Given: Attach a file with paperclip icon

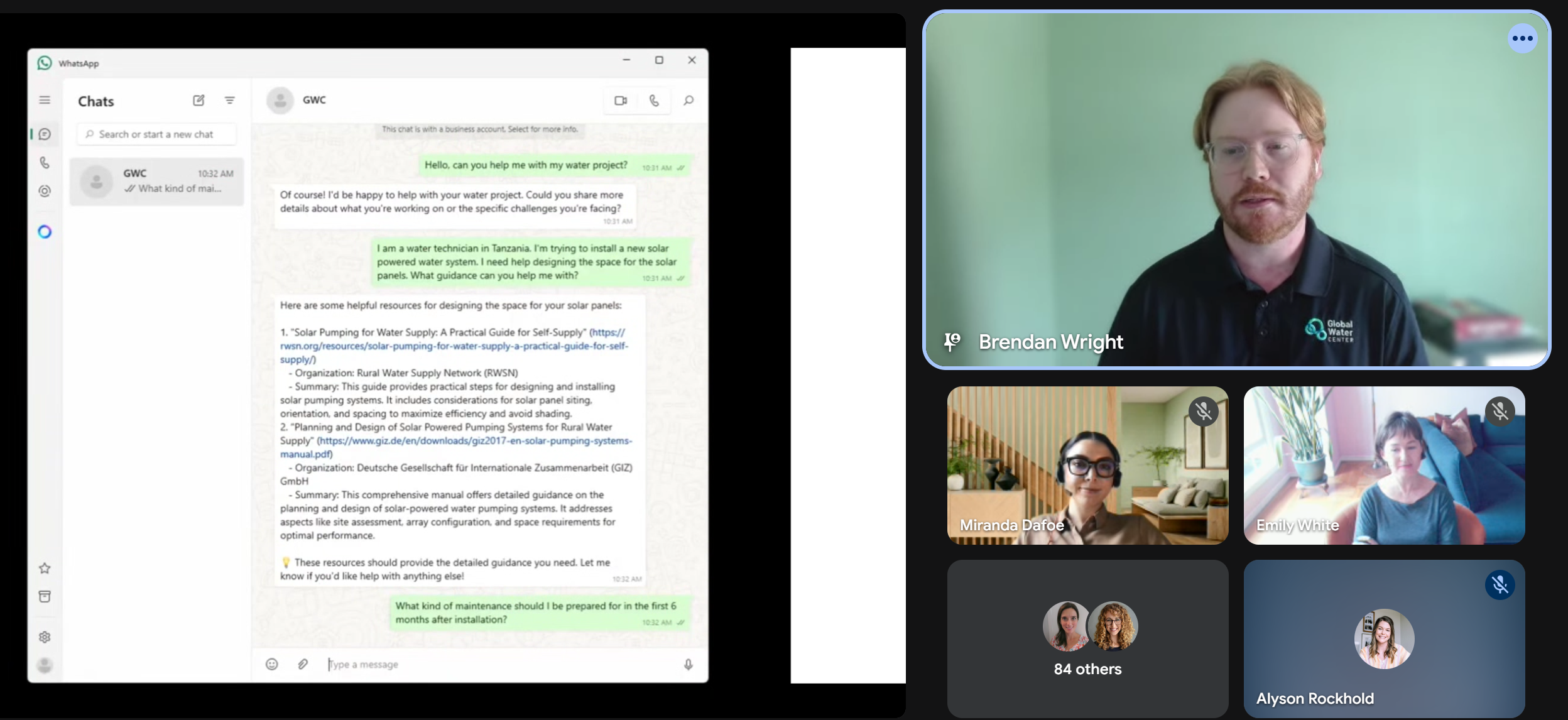Looking at the screenshot, I should [303, 664].
